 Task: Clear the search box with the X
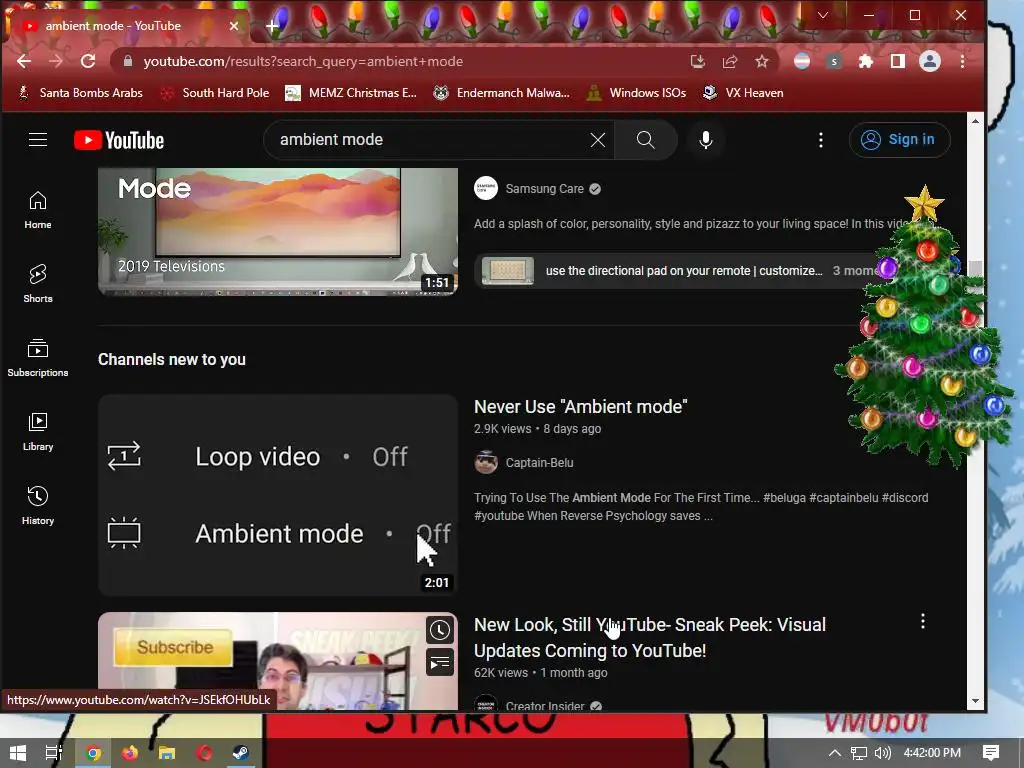598,140
